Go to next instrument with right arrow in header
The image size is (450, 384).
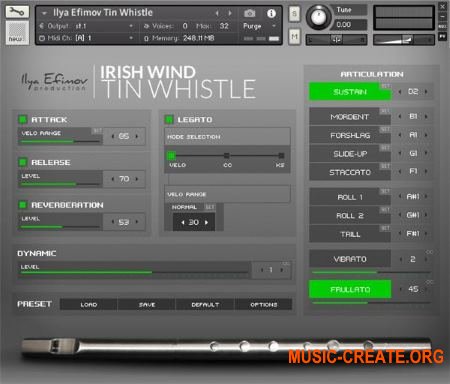click(x=230, y=13)
